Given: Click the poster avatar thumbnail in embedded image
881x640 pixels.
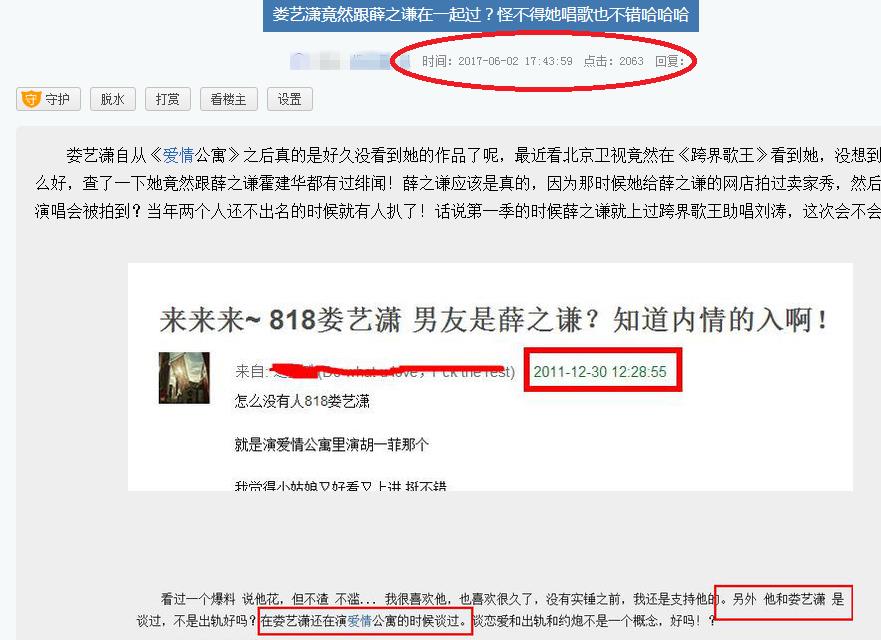Looking at the screenshot, I should pyautogui.click(x=184, y=378).
